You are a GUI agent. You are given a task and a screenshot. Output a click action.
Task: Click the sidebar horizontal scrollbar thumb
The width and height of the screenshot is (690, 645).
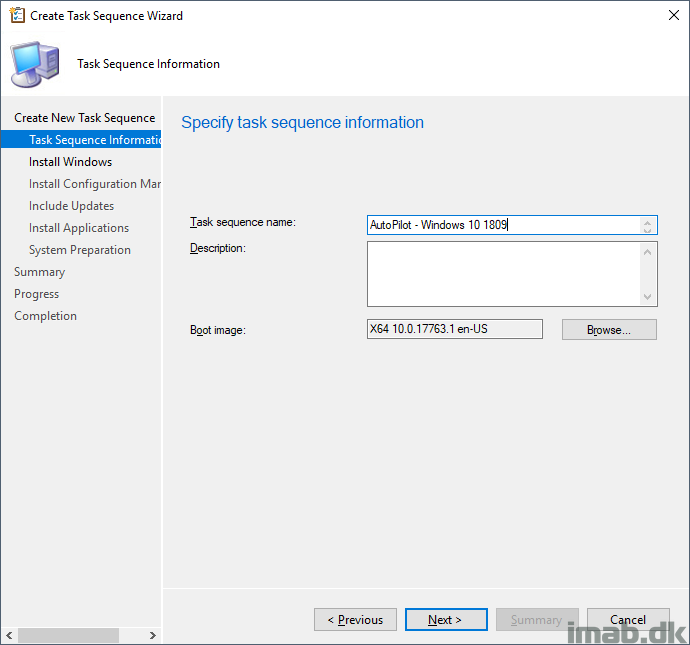68,635
